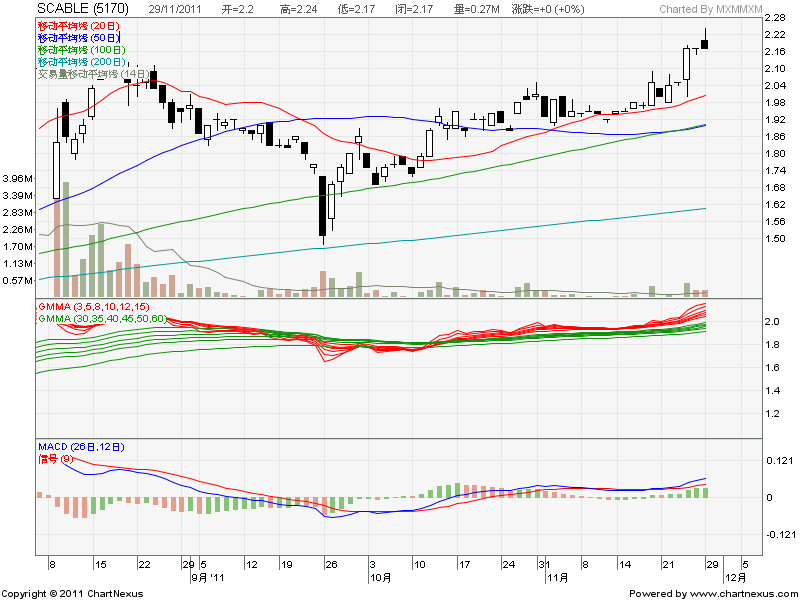This screenshot has width=800, height=600.
Task: Click the 信号 (9) signal line label
Action: [x=55, y=458]
